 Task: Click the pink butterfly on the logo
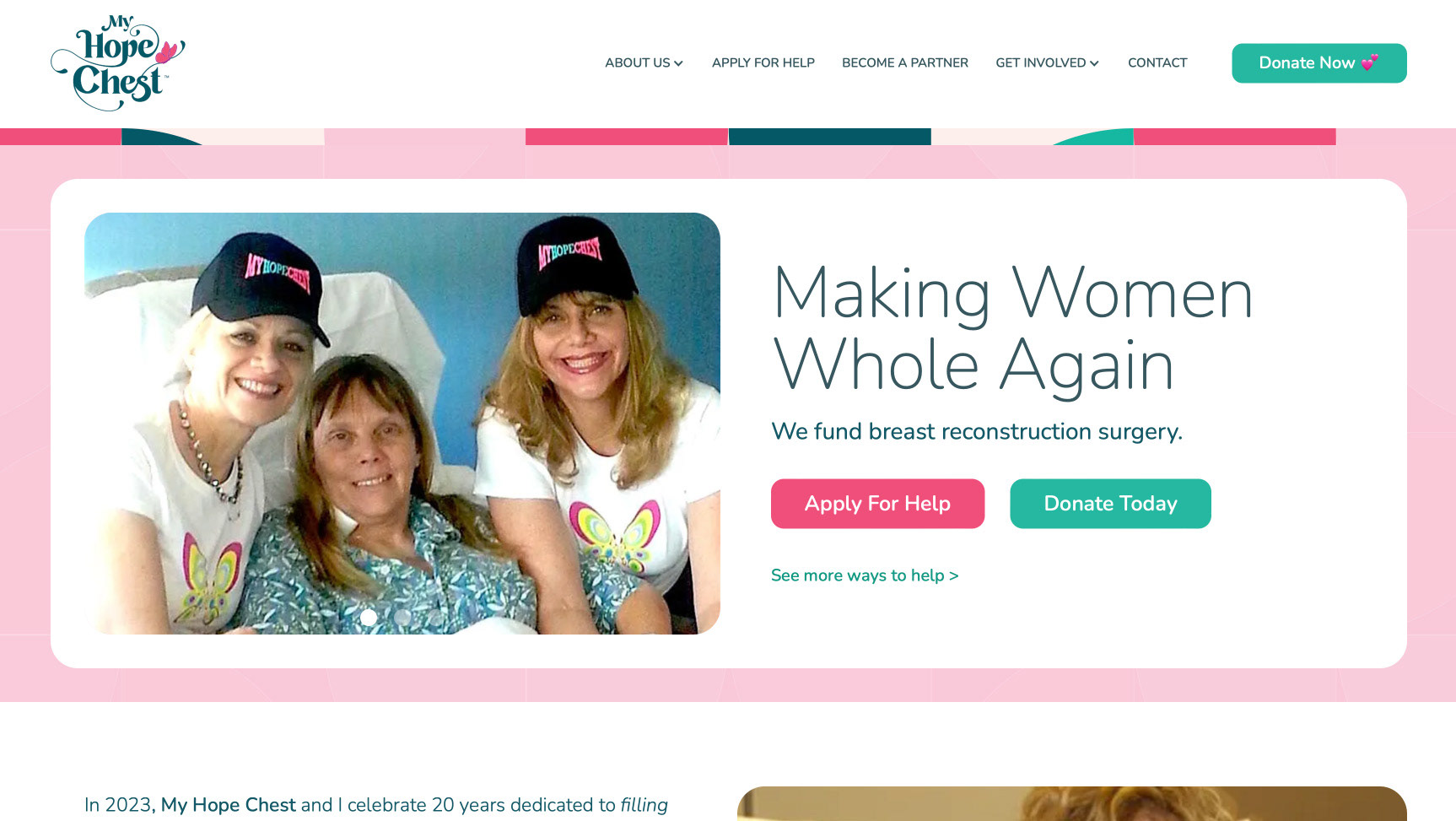point(168,52)
